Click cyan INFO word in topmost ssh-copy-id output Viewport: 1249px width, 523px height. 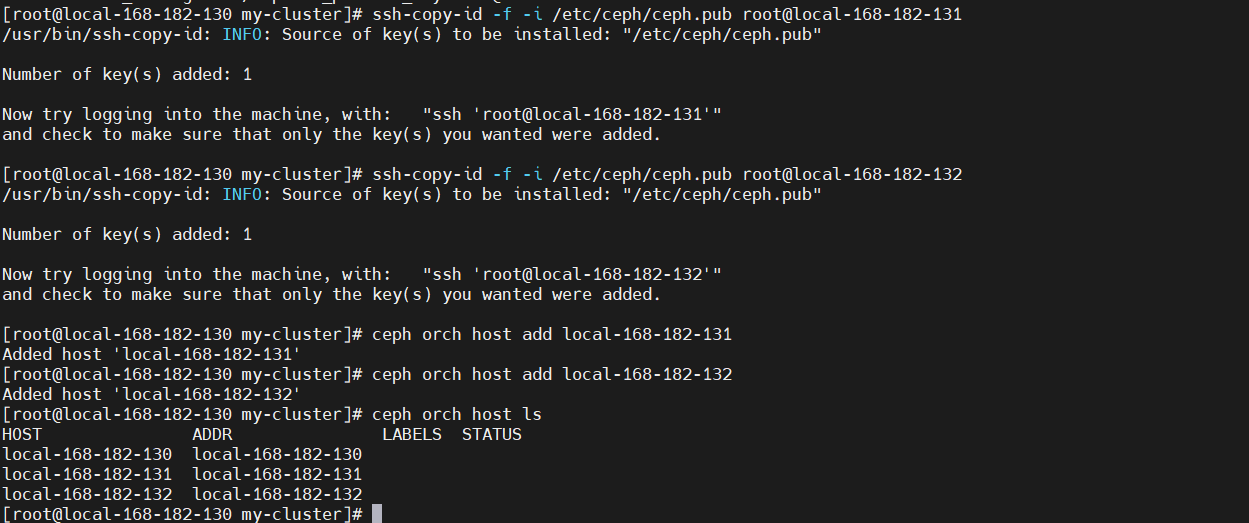click(242, 34)
